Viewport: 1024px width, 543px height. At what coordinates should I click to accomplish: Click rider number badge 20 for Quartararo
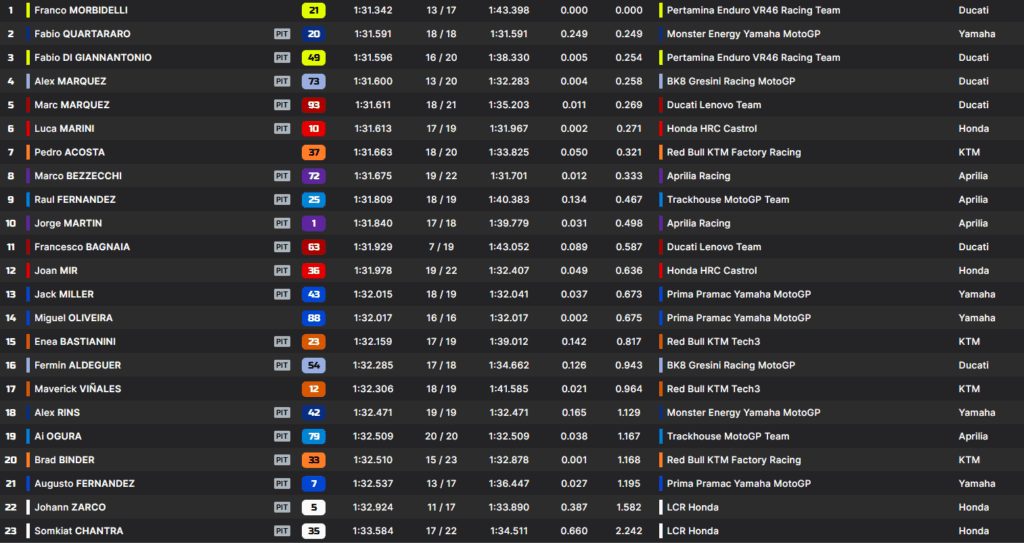pyautogui.click(x=313, y=34)
